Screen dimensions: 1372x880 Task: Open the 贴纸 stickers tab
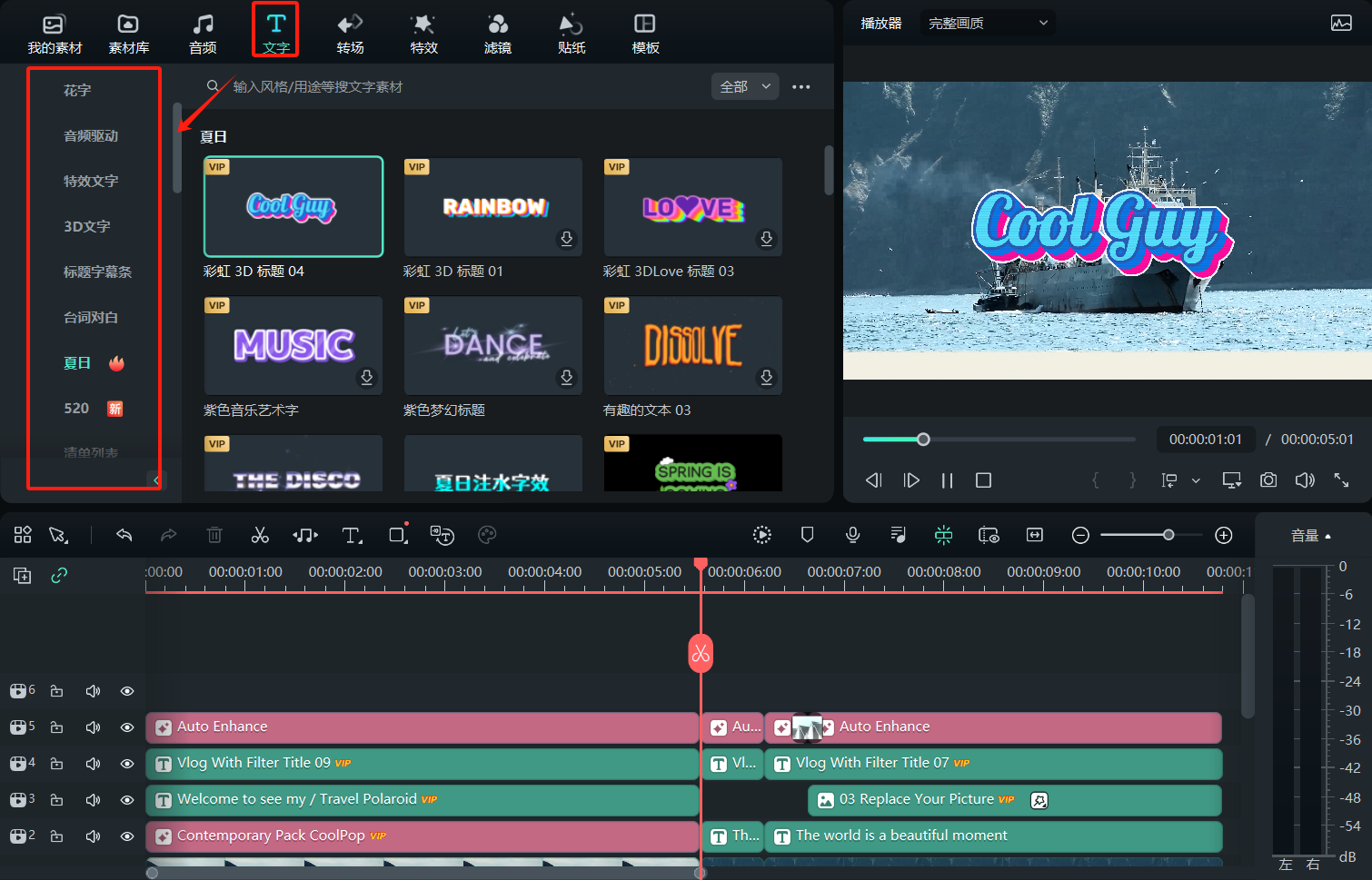pos(572,35)
